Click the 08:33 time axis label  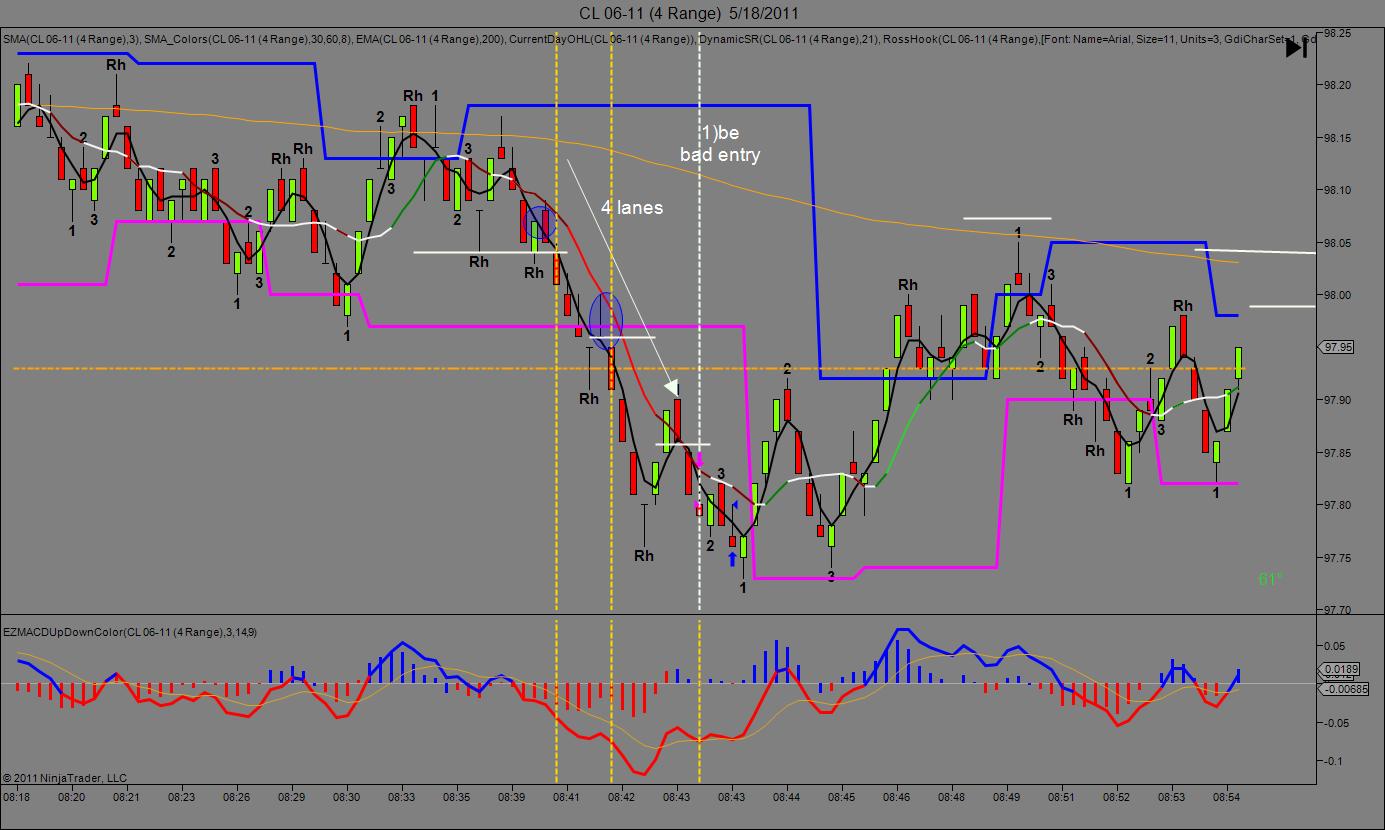point(401,798)
